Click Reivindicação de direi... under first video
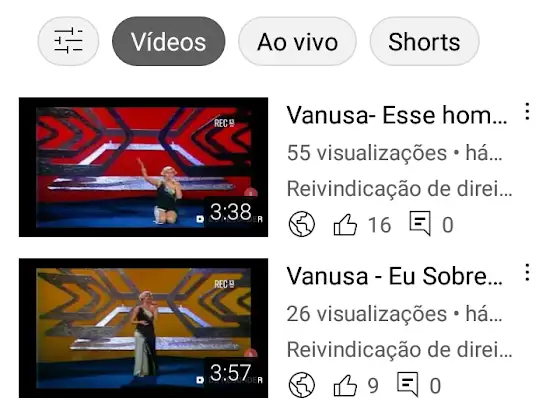 click(400, 188)
